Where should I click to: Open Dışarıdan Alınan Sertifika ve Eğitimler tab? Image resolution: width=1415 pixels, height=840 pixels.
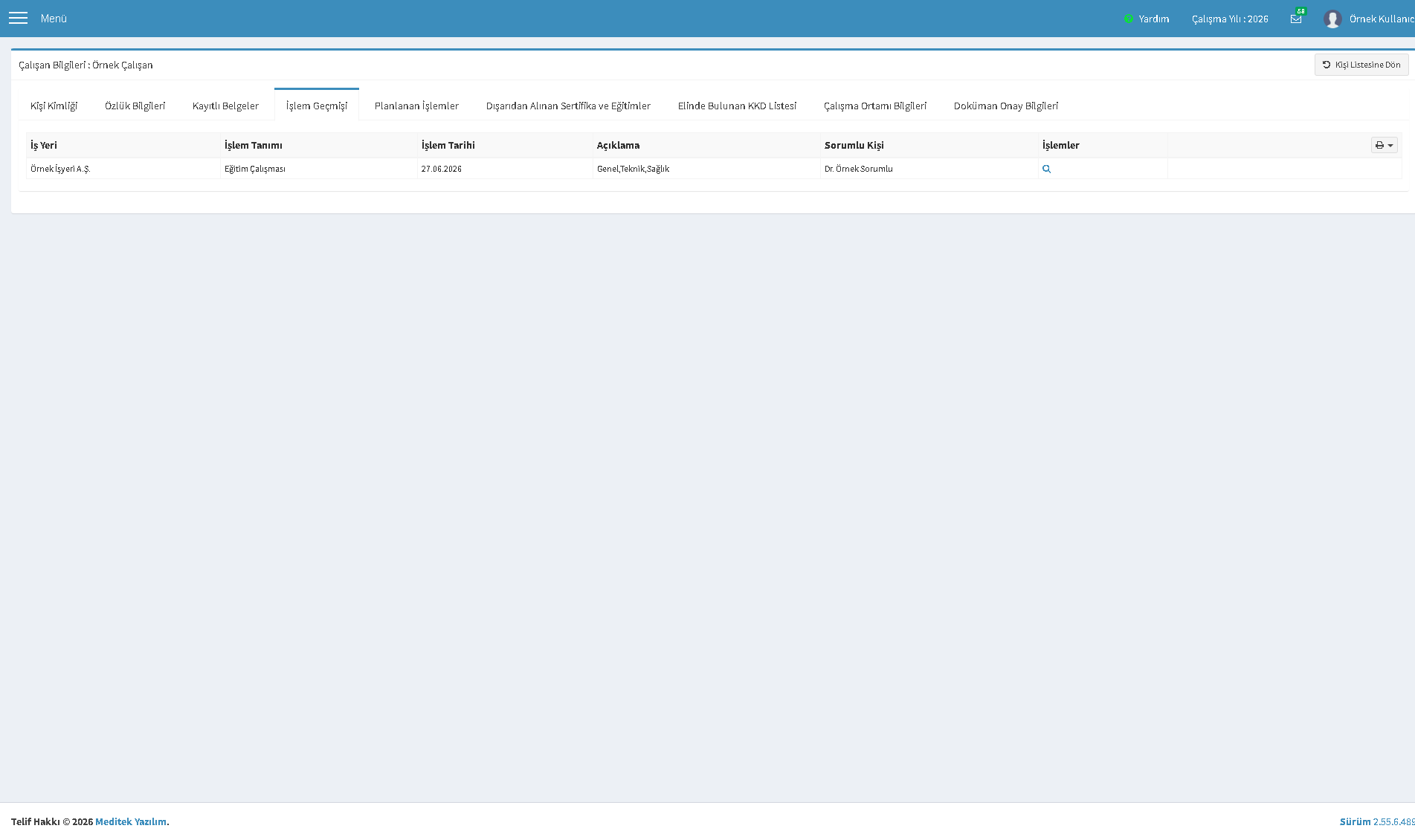(x=568, y=106)
